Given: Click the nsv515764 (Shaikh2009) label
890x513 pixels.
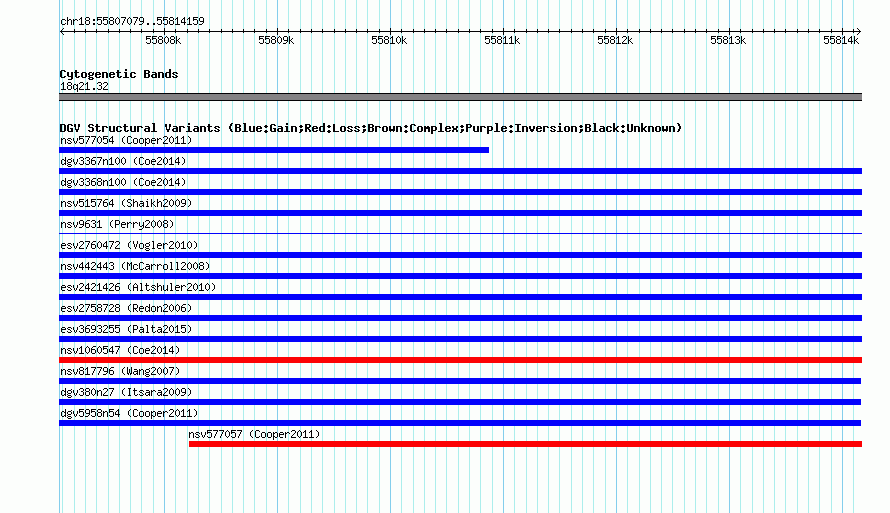Looking at the screenshot, I should [x=126, y=203].
